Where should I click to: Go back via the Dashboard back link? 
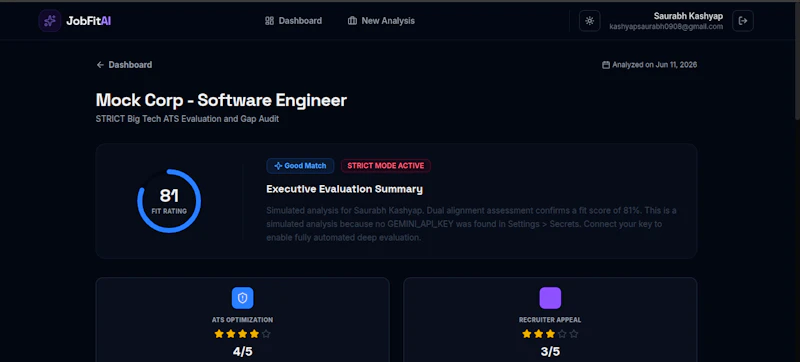pos(124,65)
